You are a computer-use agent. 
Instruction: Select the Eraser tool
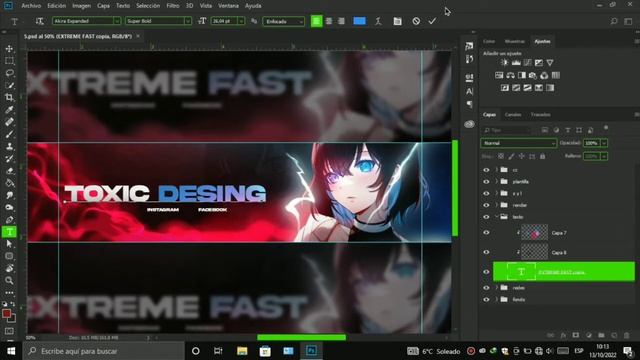(x=9, y=171)
